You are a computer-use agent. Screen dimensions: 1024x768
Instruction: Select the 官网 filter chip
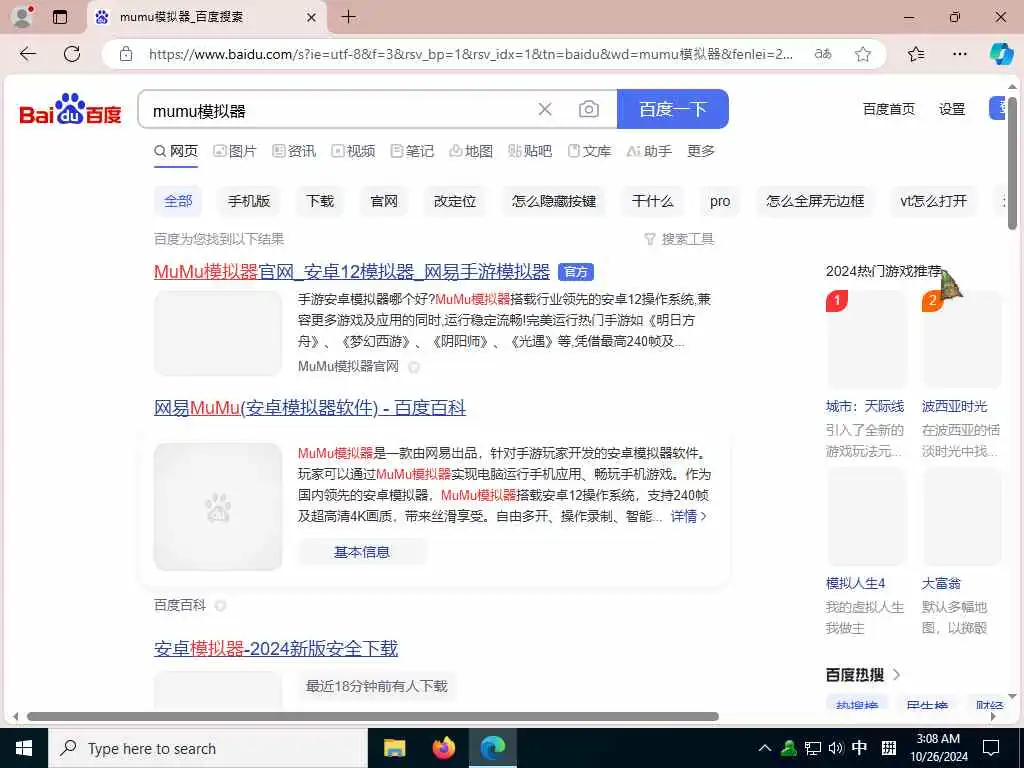pyautogui.click(x=384, y=201)
